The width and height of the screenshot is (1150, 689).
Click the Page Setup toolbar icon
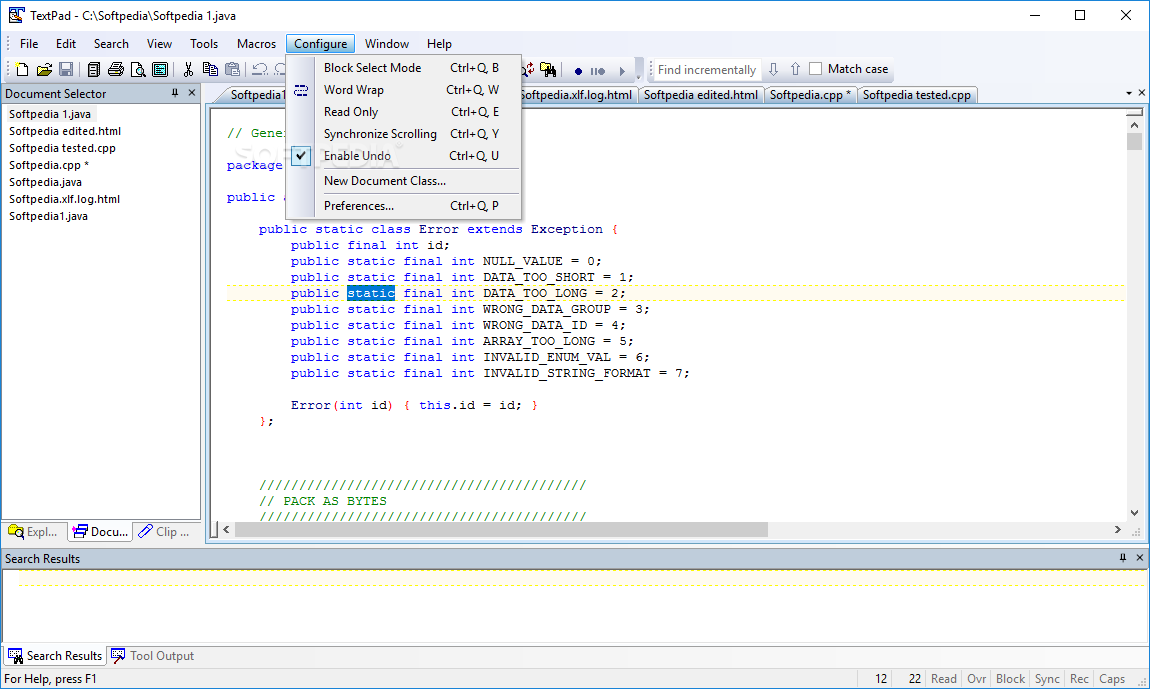tap(160, 70)
